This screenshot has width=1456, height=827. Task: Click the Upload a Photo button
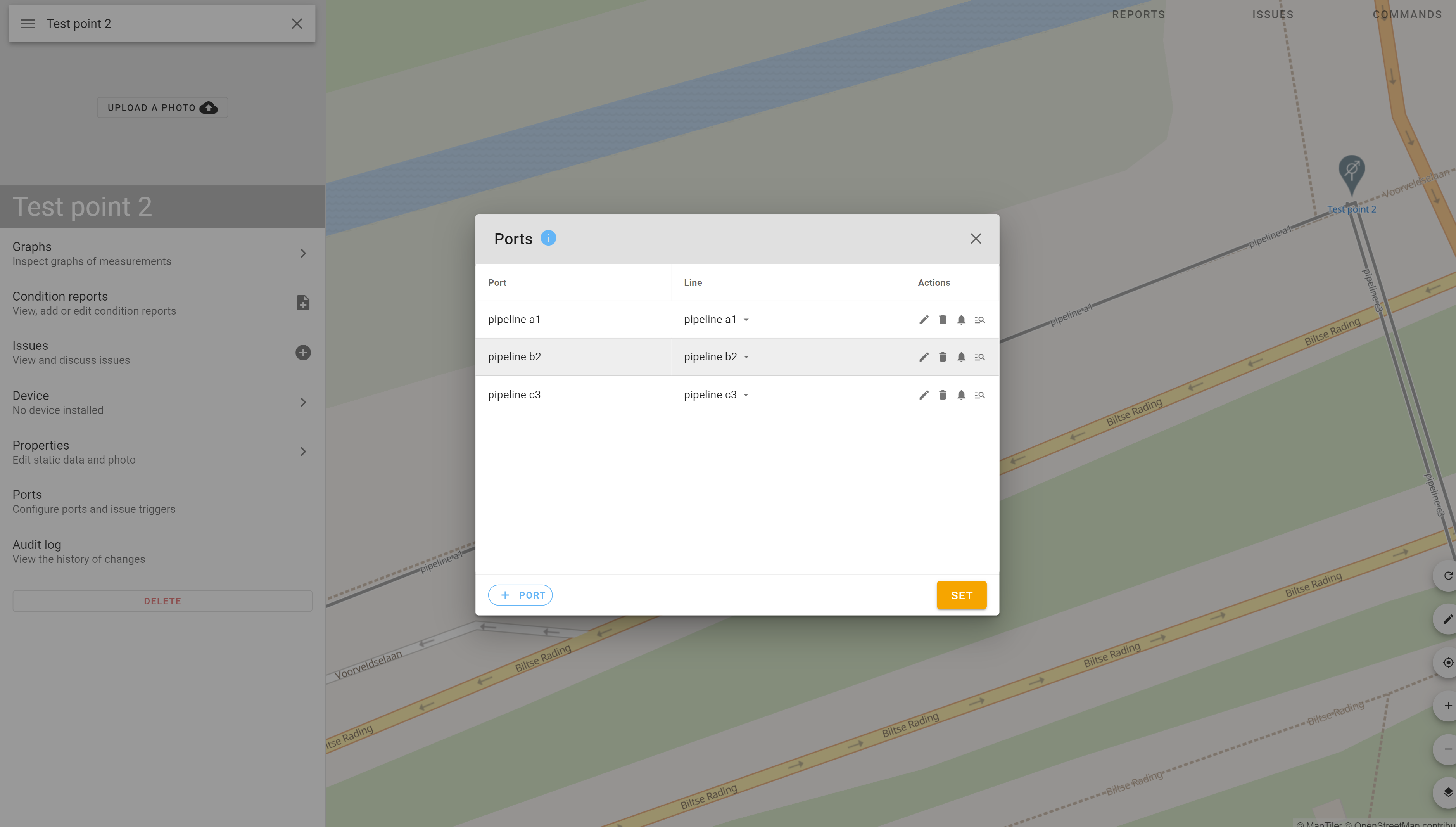[x=162, y=107]
